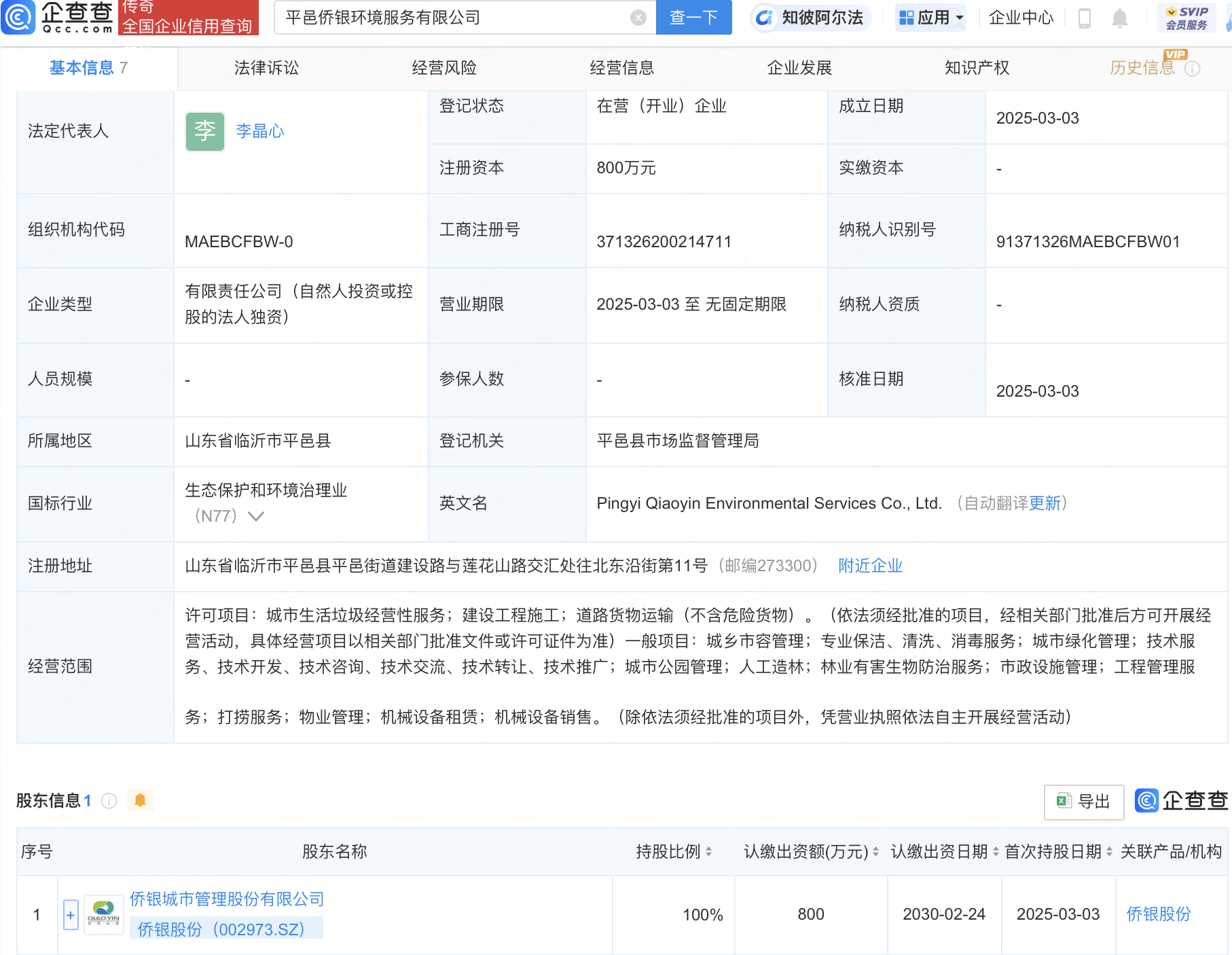Select taxpayer ID 91371326MAEBCFBW01
Screen dimensions: 1232x955
(1088, 242)
